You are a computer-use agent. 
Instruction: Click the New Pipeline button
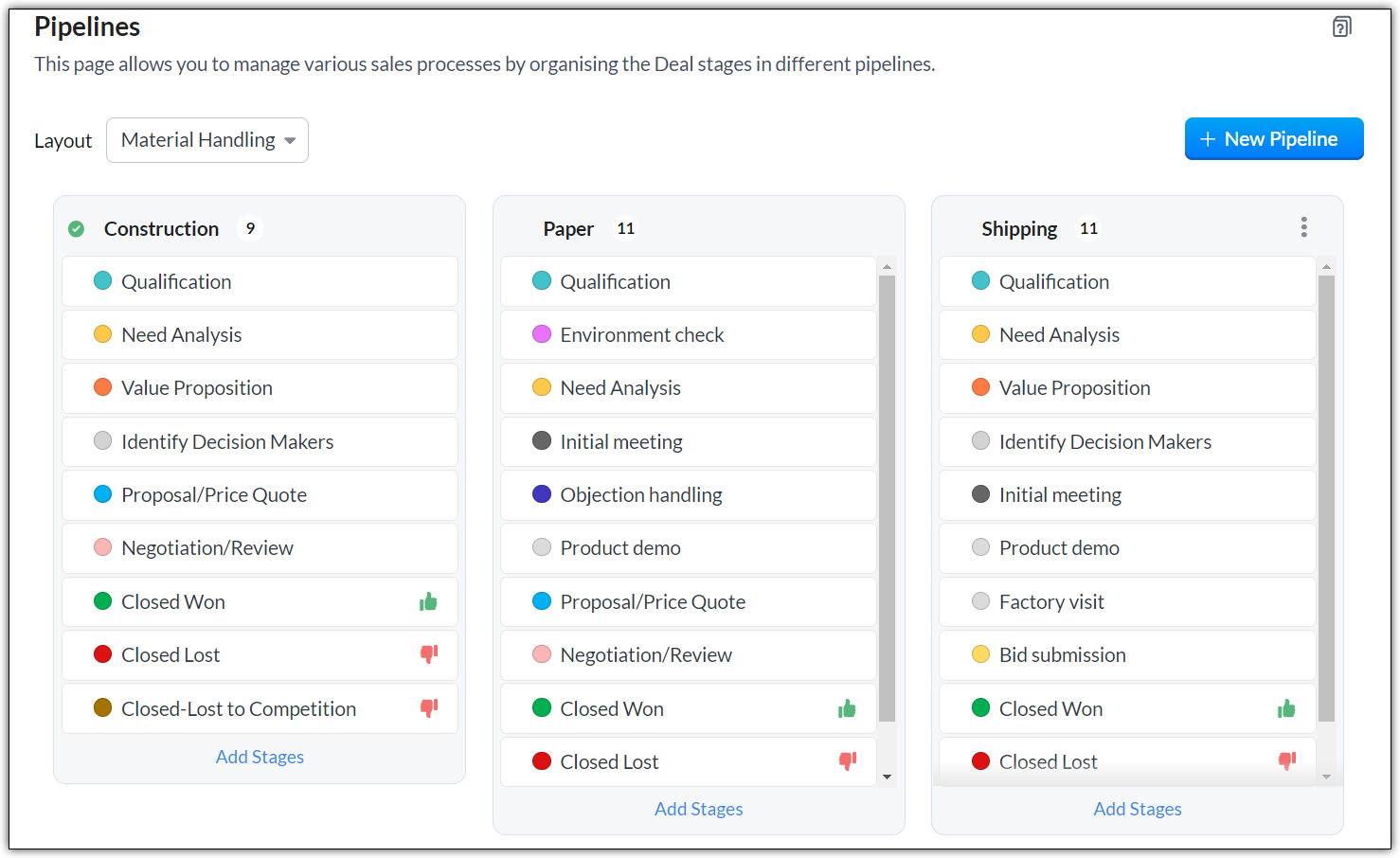(1273, 139)
